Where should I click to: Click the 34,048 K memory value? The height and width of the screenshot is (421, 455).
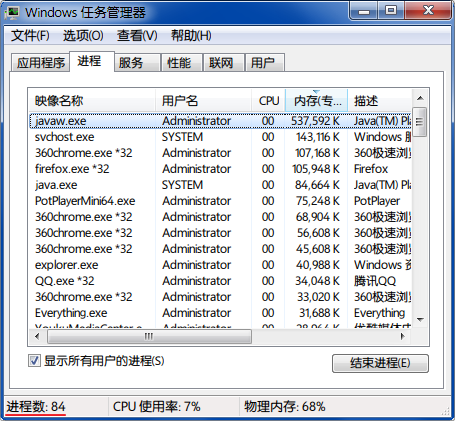[x=317, y=281]
